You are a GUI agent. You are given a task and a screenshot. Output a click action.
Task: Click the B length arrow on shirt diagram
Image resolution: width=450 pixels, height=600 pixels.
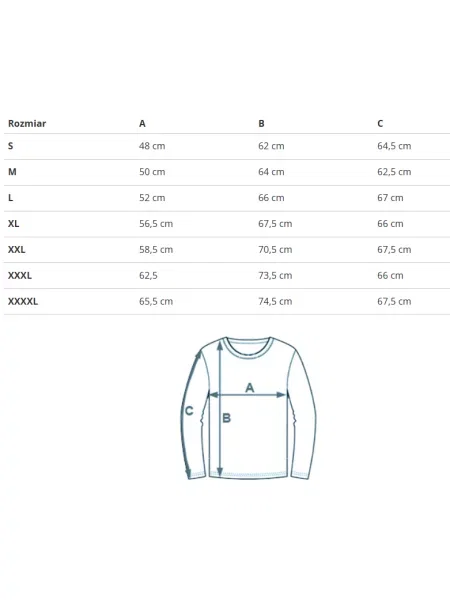coord(220,409)
